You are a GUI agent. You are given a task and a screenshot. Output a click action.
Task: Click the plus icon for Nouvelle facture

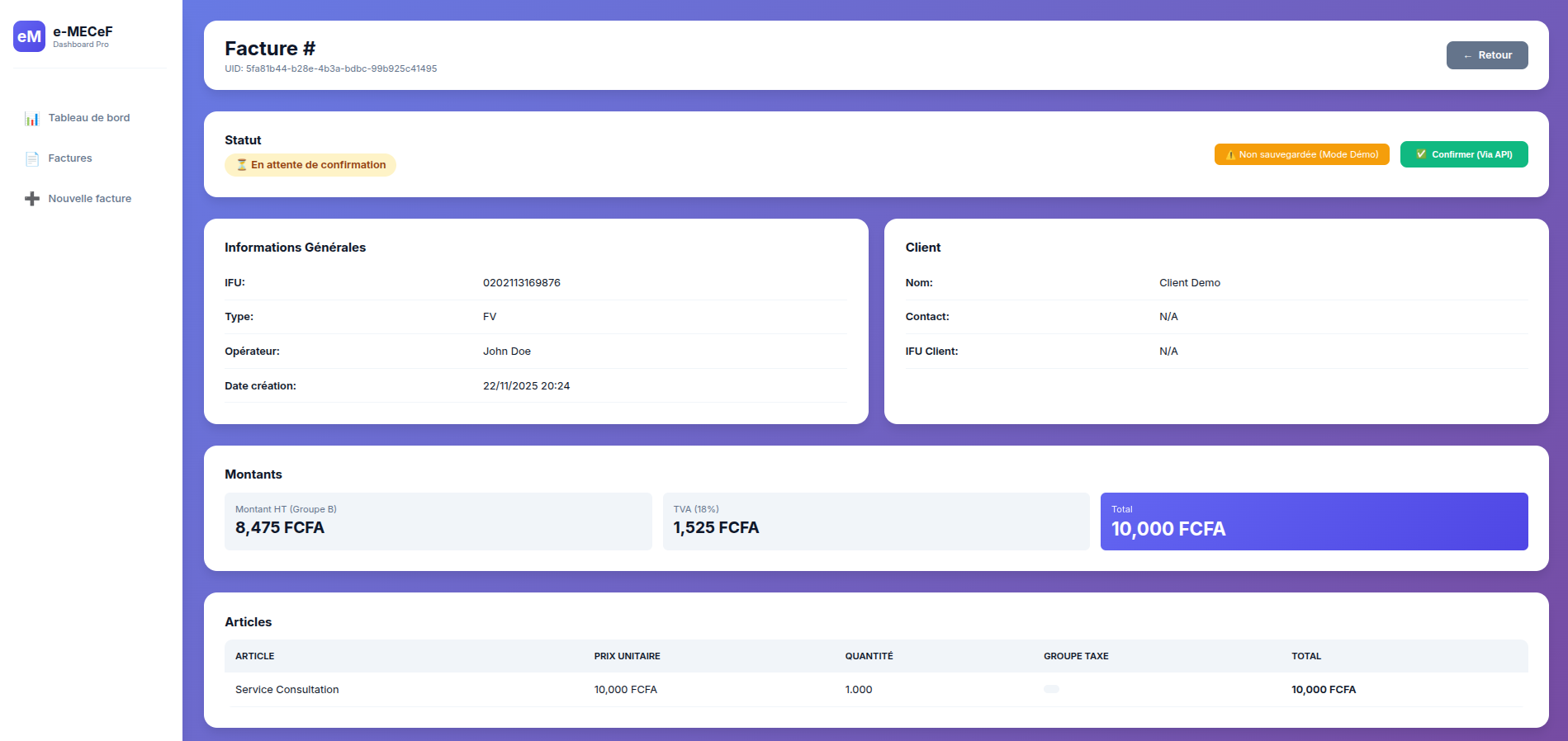(32, 199)
